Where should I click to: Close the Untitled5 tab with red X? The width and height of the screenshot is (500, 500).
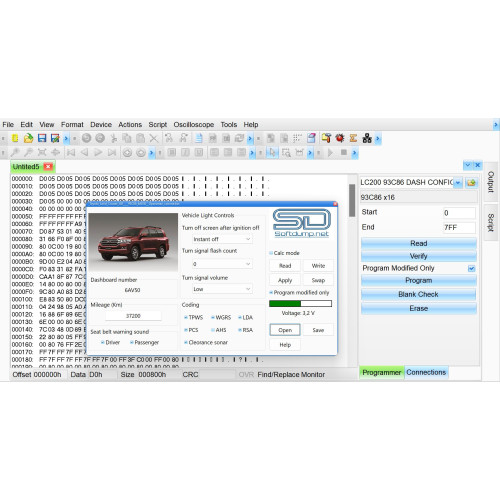point(48,166)
